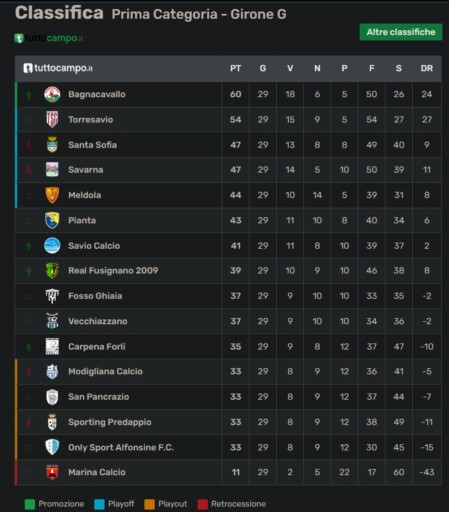Click the Pianta yellow-blue shield crest

[x=52, y=220]
